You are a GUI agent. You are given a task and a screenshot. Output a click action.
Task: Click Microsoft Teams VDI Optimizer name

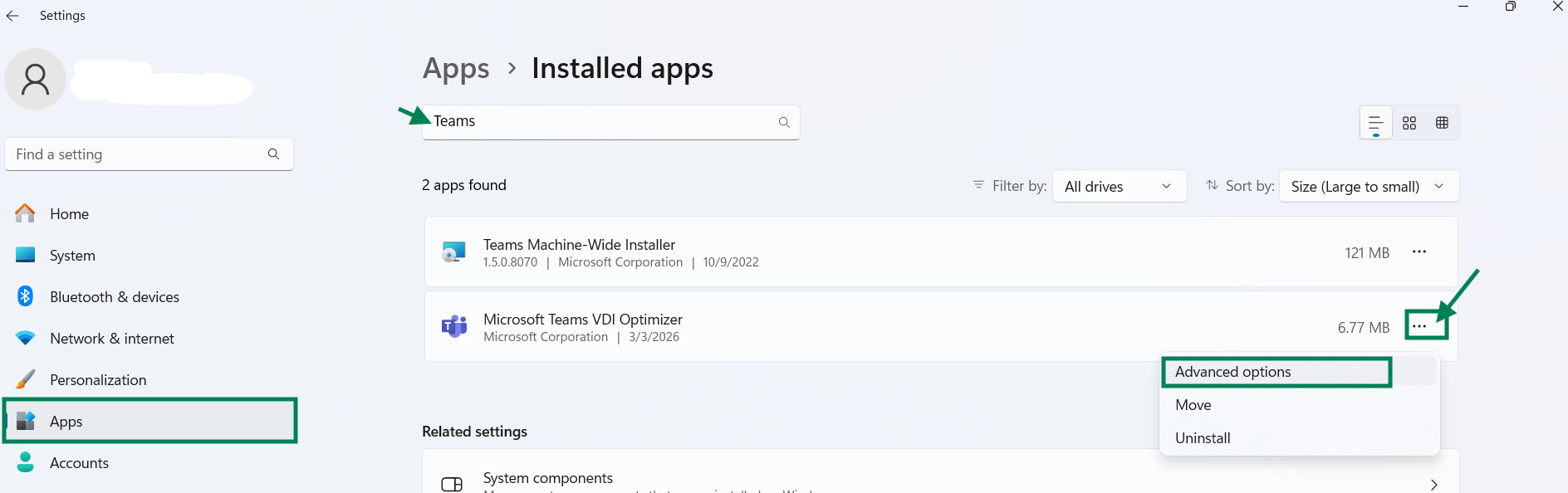click(x=583, y=320)
